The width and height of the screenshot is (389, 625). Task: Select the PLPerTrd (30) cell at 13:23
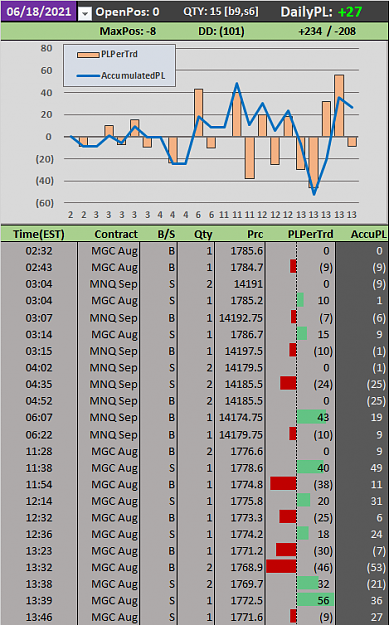(301, 551)
